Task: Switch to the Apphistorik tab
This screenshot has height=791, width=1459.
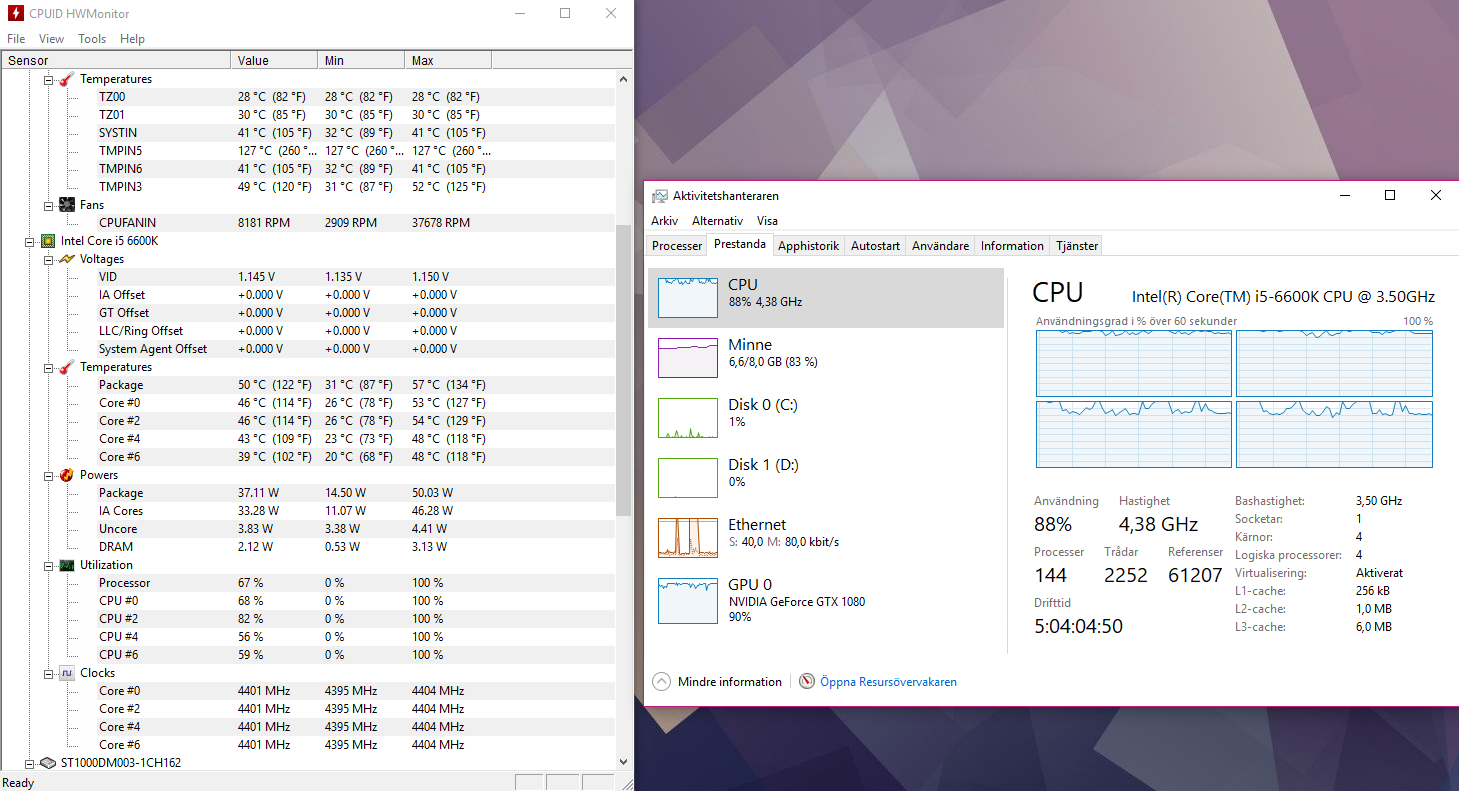Action: (808, 246)
